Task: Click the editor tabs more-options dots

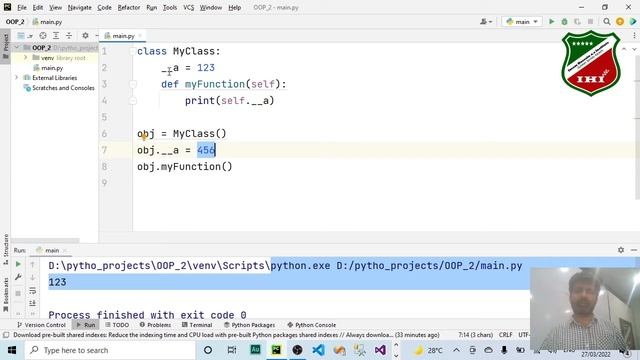Action: click(x=634, y=36)
